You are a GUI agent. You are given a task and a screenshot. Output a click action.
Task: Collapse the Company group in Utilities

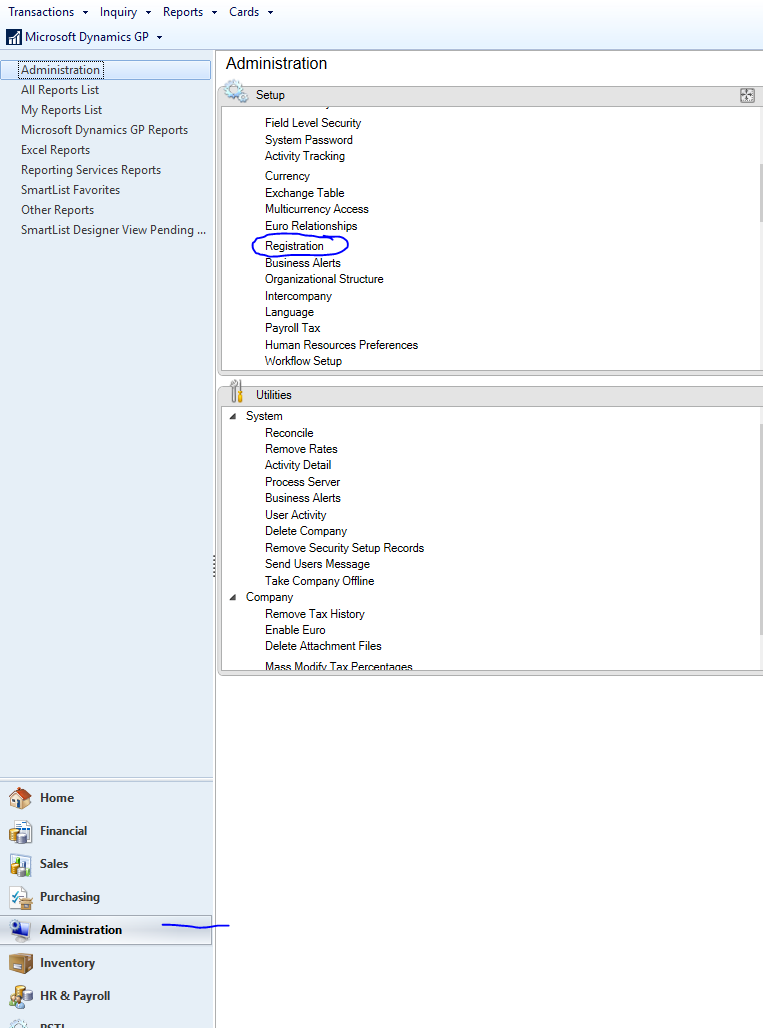coord(233,597)
